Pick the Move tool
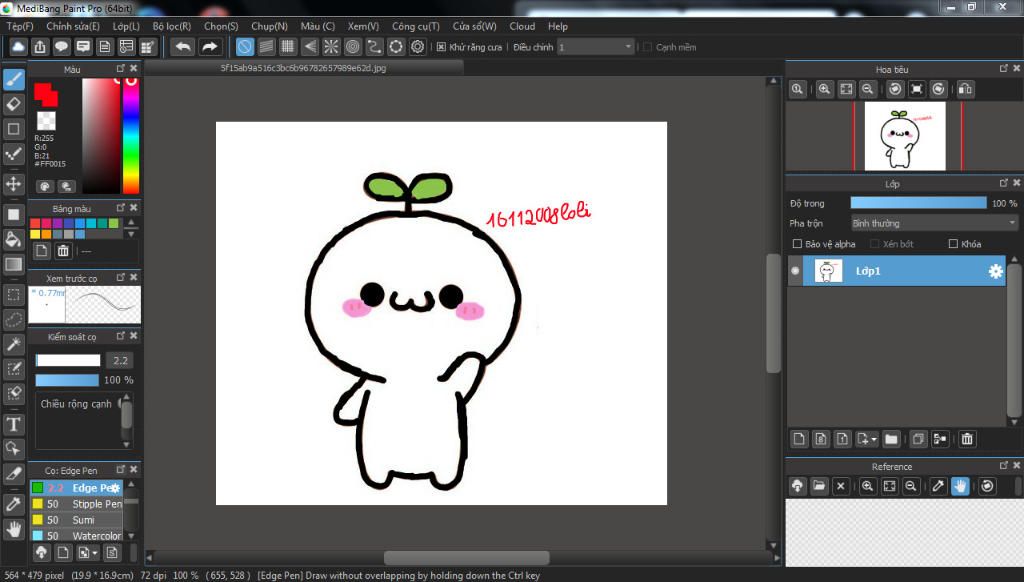This screenshot has width=1024, height=582. pos(14,184)
